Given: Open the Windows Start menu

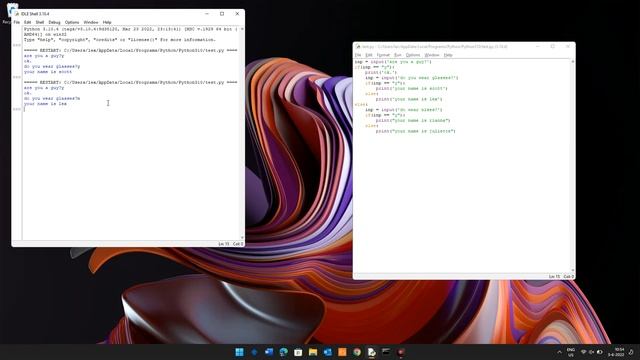Looking at the screenshot, I should (240, 352).
